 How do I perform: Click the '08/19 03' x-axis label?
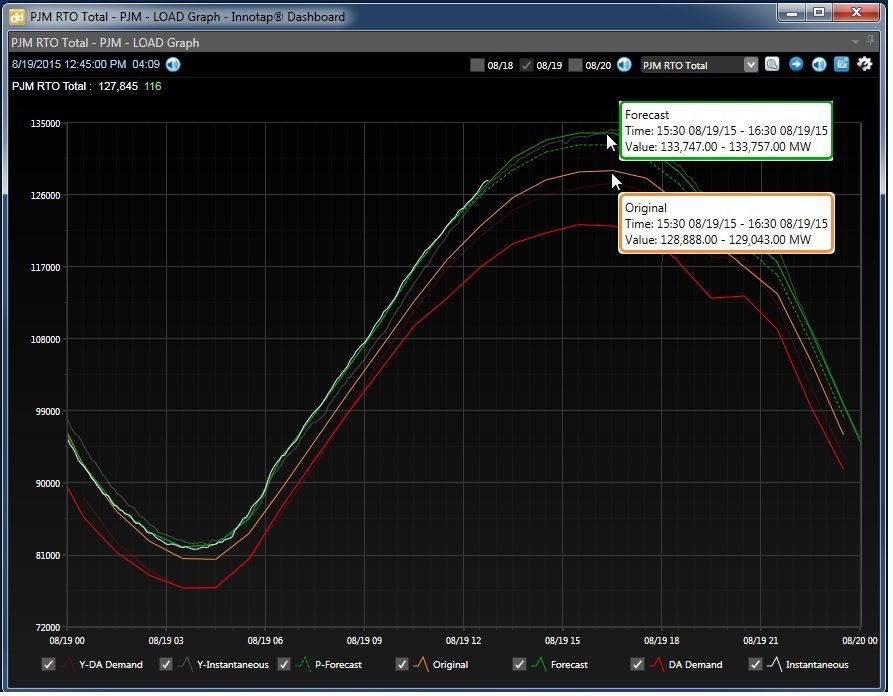166,641
